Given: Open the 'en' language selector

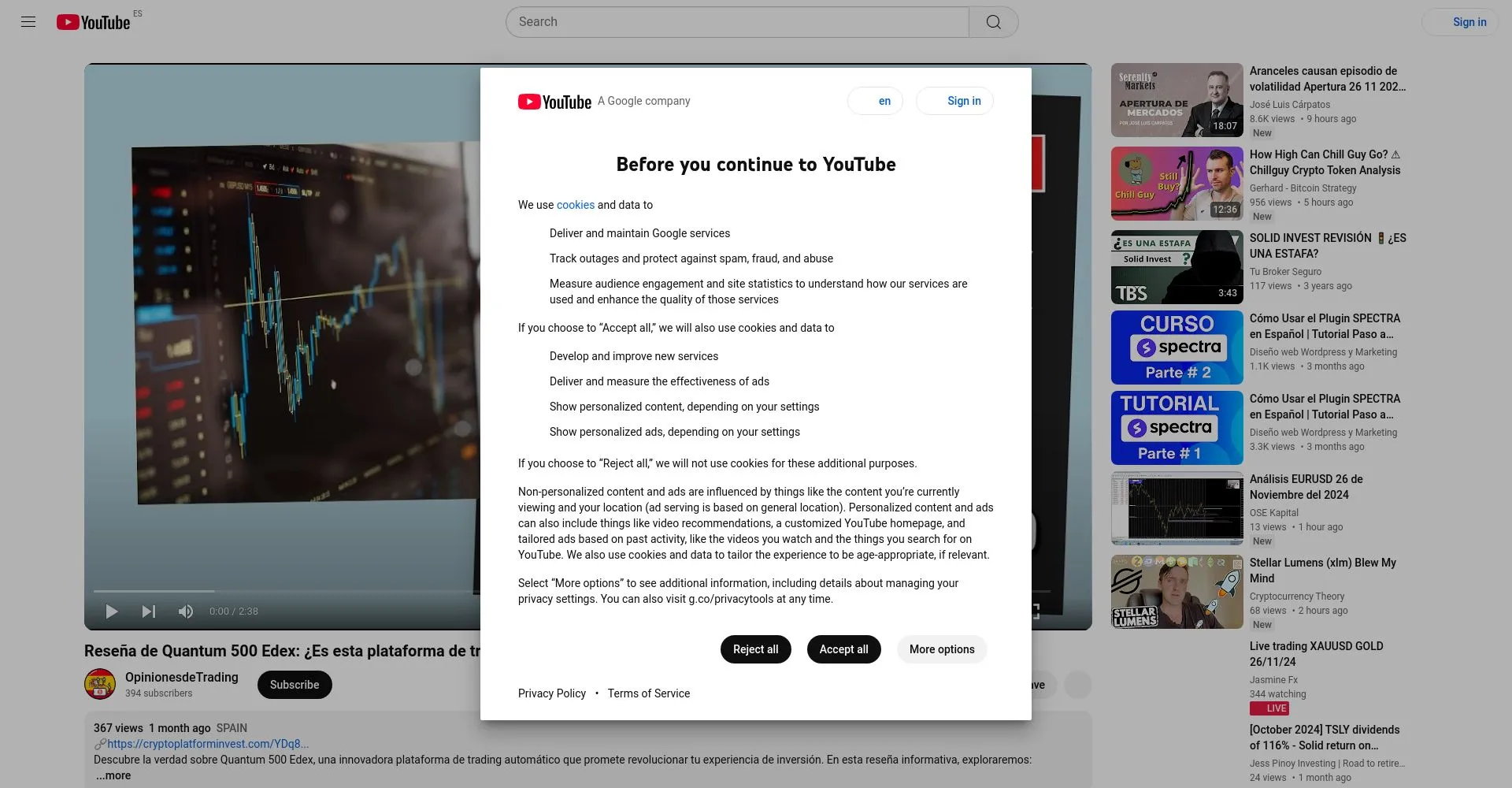Looking at the screenshot, I should (875, 101).
